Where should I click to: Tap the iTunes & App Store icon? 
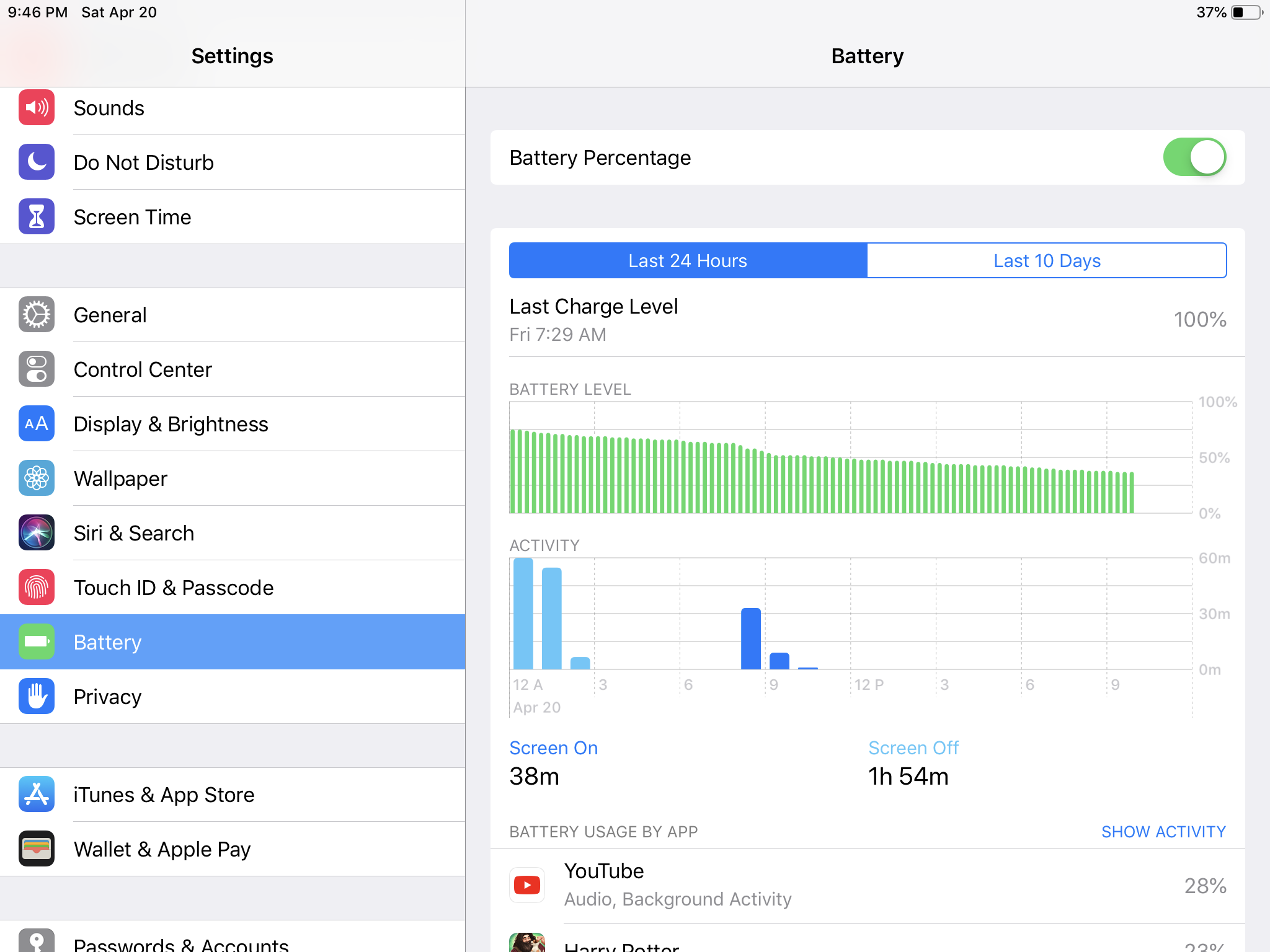(37, 795)
